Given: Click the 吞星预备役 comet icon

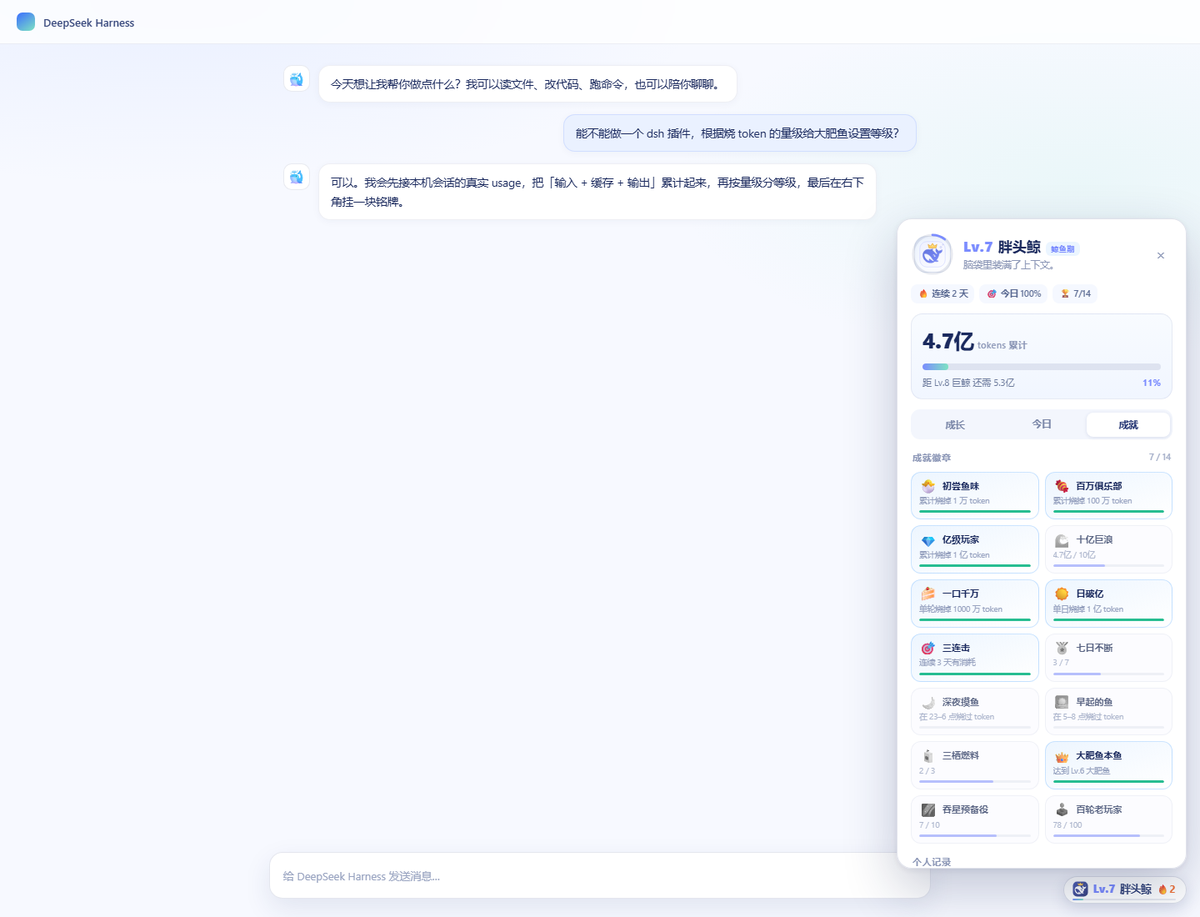Looking at the screenshot, I should click(x=928, y=810).
